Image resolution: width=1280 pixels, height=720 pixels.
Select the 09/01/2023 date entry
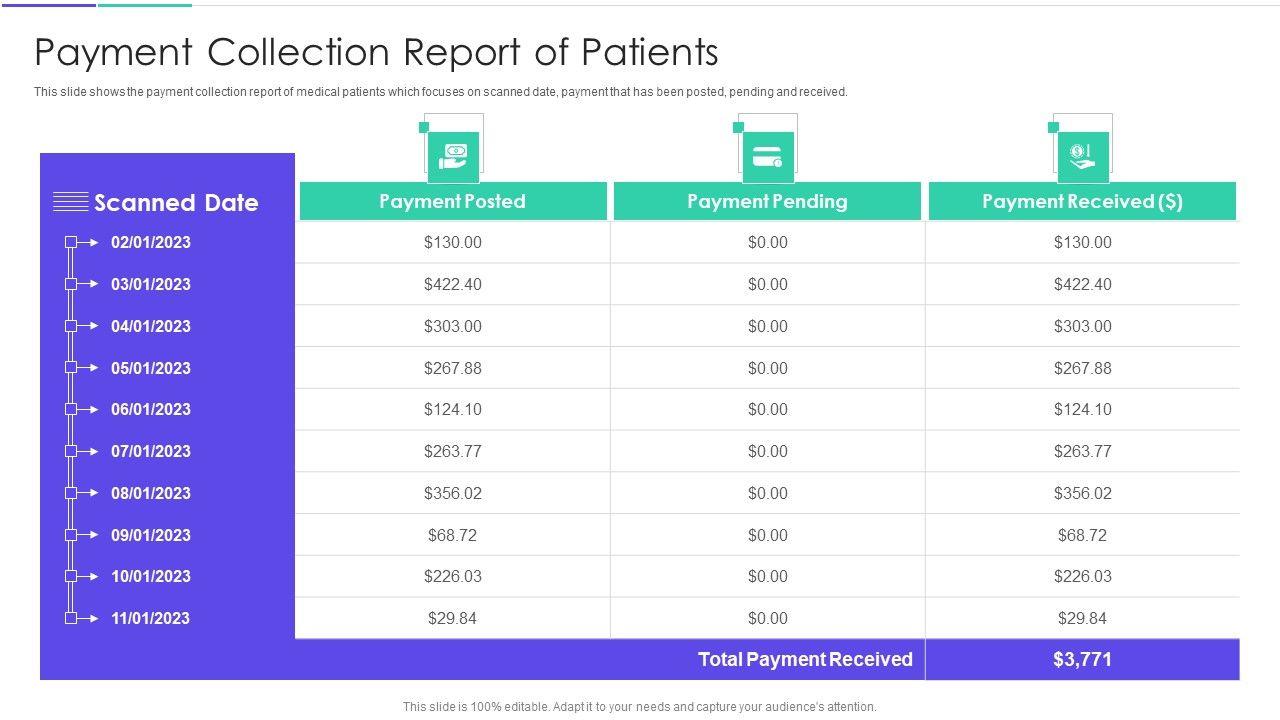pos(150,535)
